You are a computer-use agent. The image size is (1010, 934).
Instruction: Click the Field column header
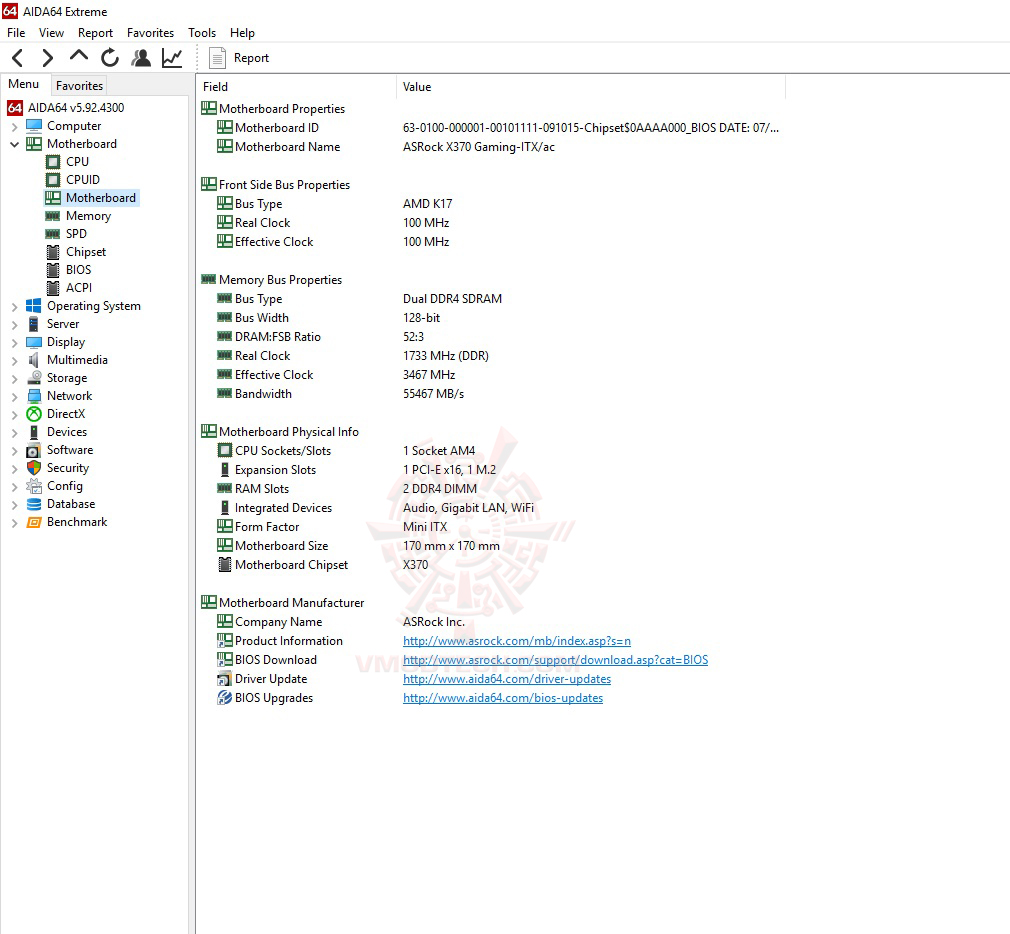tap(296, 87)
